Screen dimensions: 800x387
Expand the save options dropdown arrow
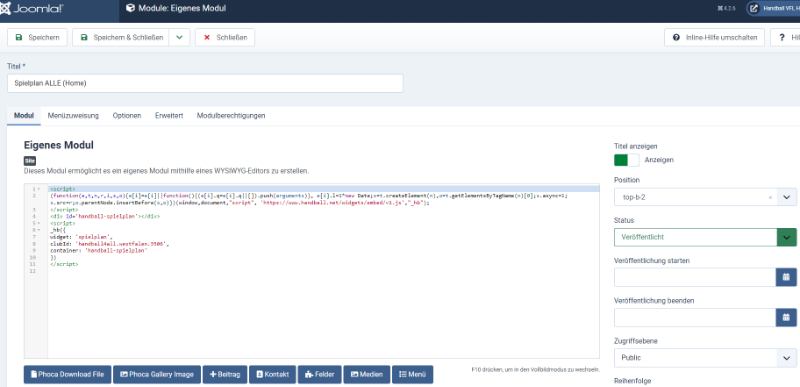(x=179, y=38)
